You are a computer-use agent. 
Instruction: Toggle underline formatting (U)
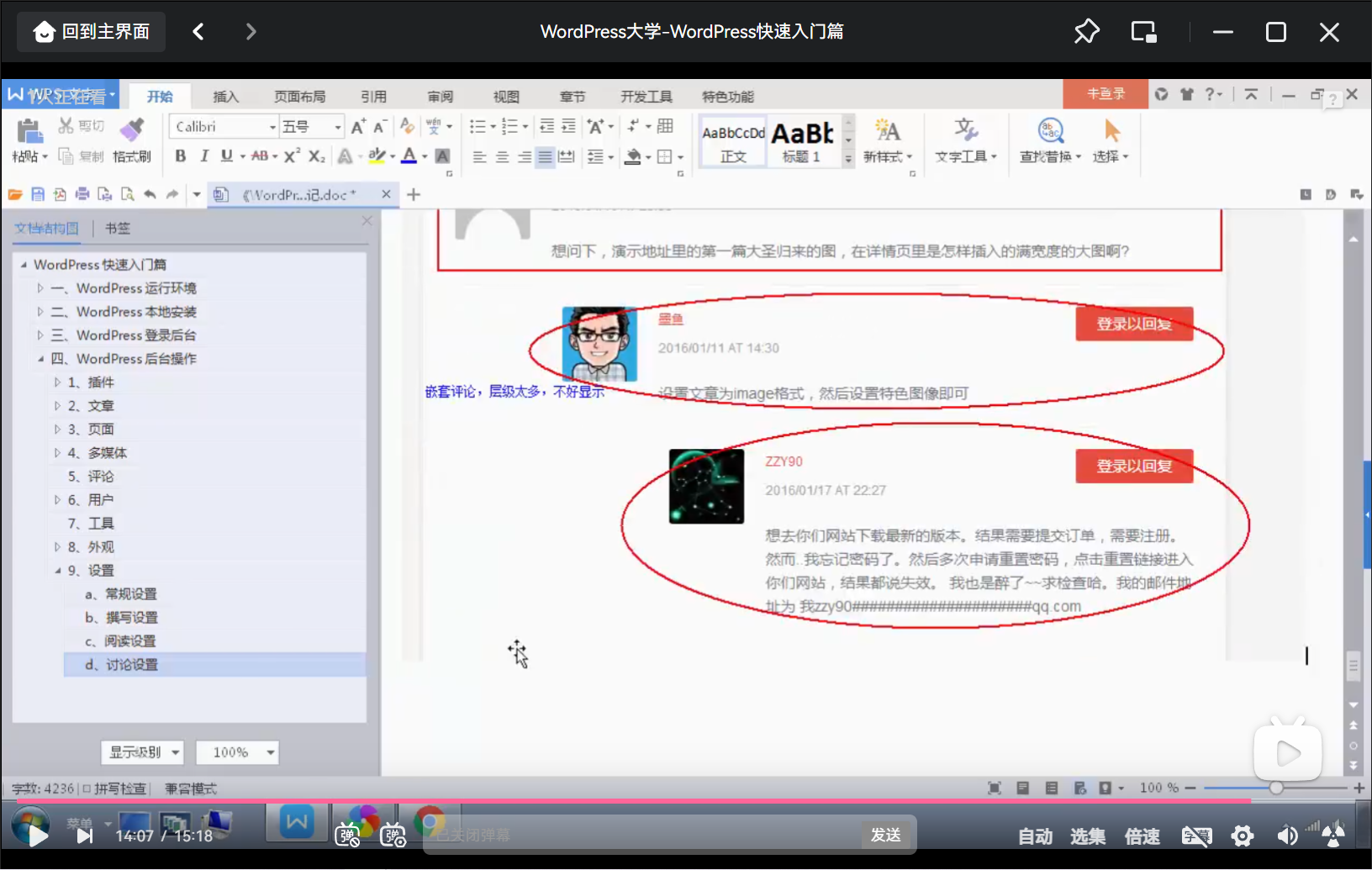[227, 156]
